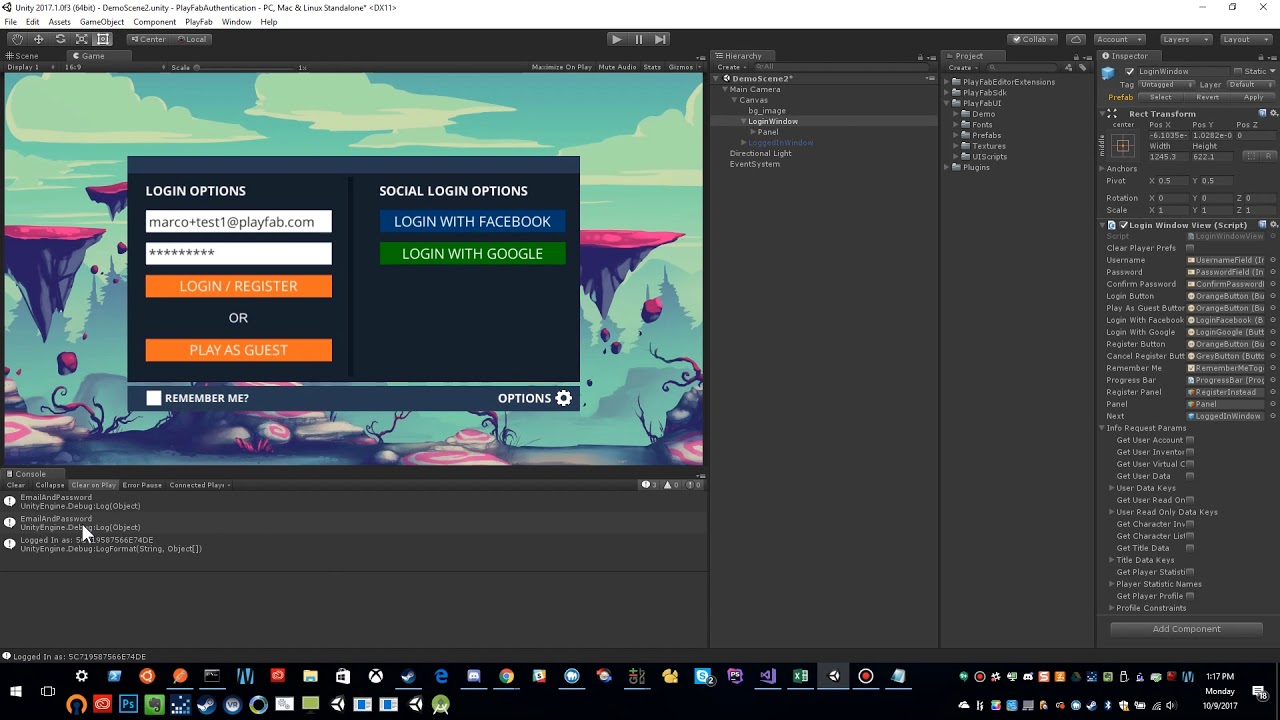The image size is (1280, 720).
Task: Open the PlayFab menu
Action: point(199,22)
